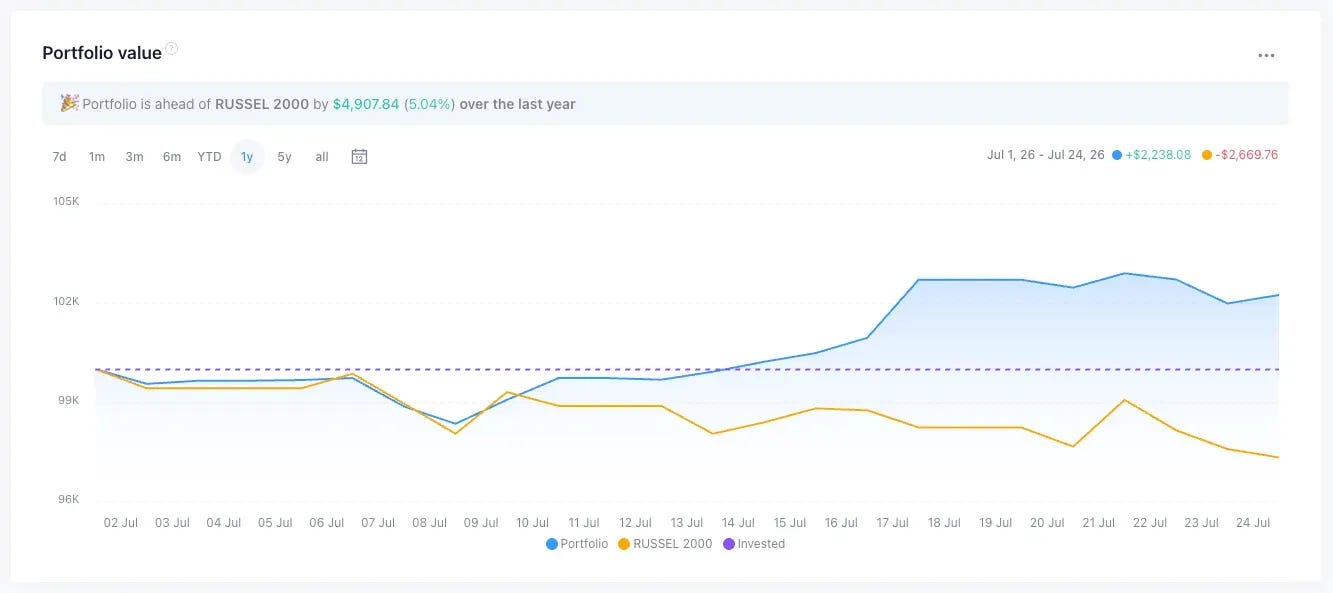Click the 99K y-axis label
Viewport: 1333px width, 593px height.
tap(68, 400)
